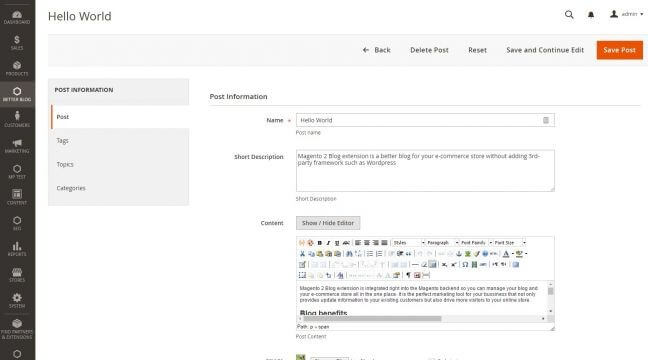Click the Find binoculars icon

click(349, 253)
